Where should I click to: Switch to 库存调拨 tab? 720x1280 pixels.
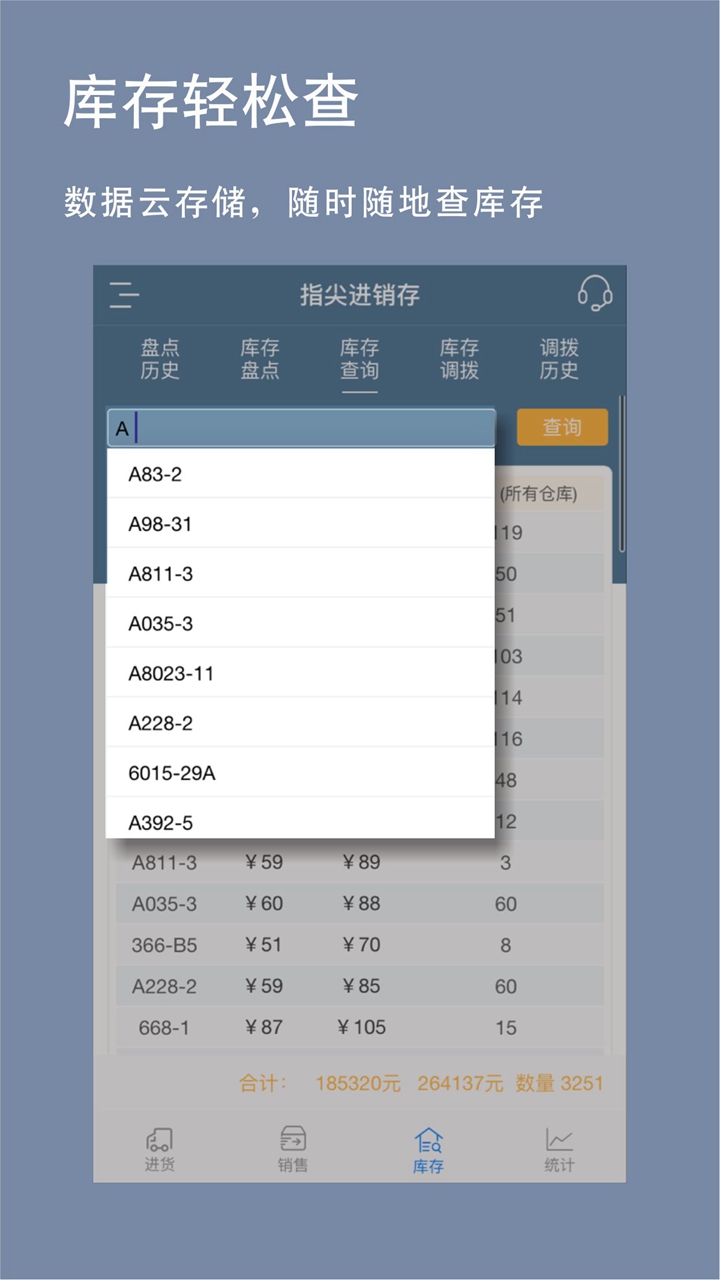tap(460, 359)
